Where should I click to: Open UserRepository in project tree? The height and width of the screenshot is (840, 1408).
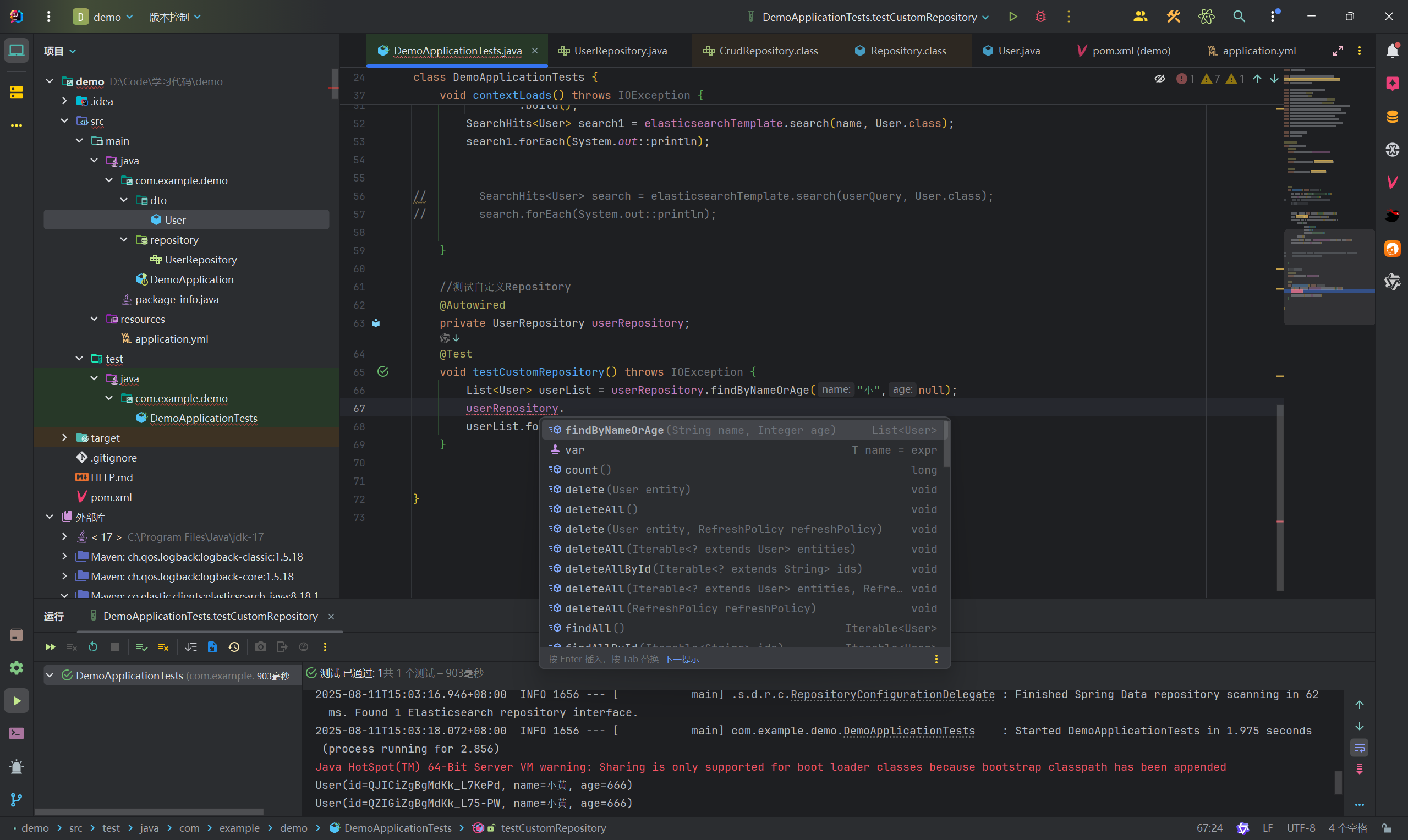pyautogui.click(x=194, y=260)
